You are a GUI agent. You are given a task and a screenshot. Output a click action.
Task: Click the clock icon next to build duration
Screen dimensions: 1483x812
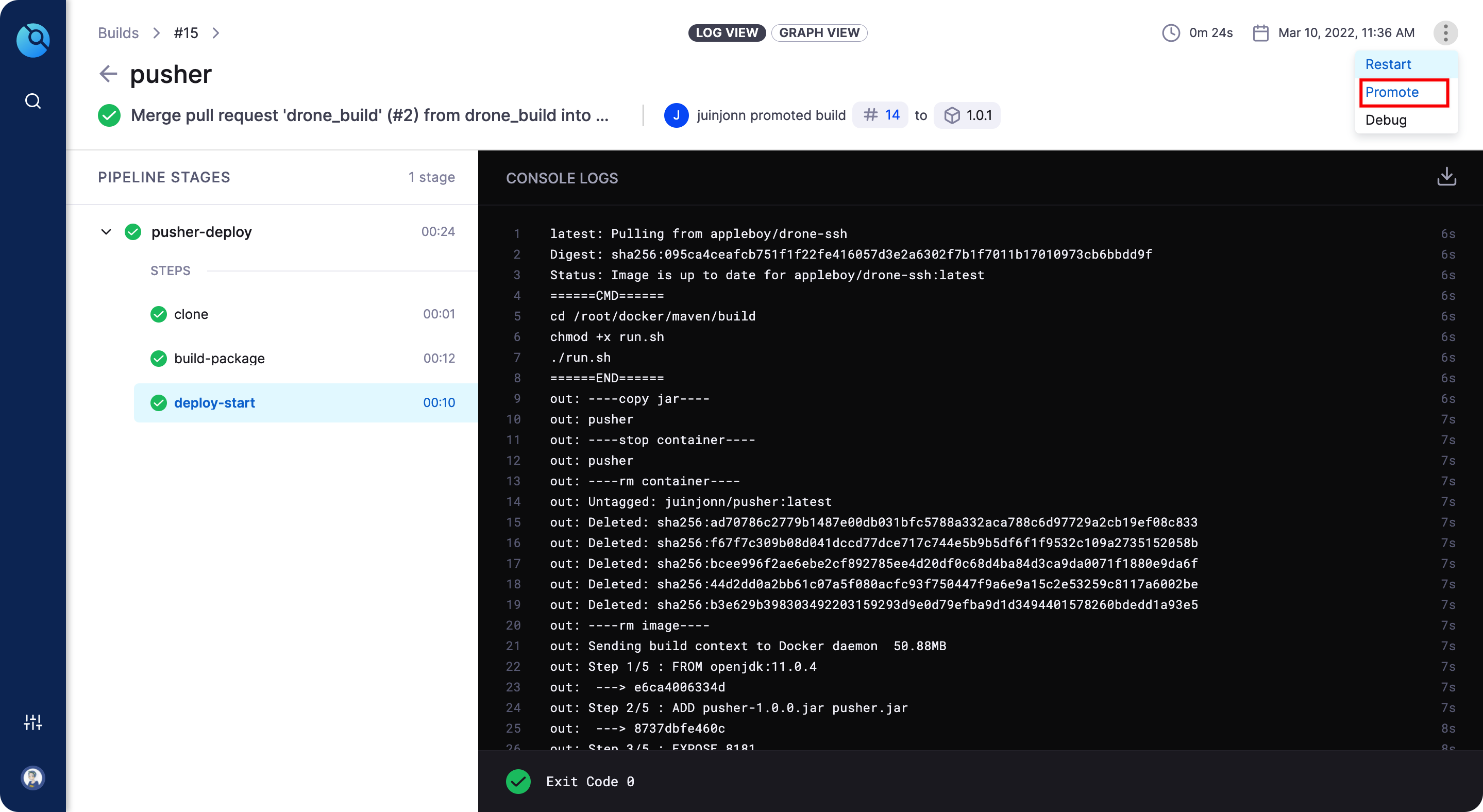click(x=1170, y=33)
